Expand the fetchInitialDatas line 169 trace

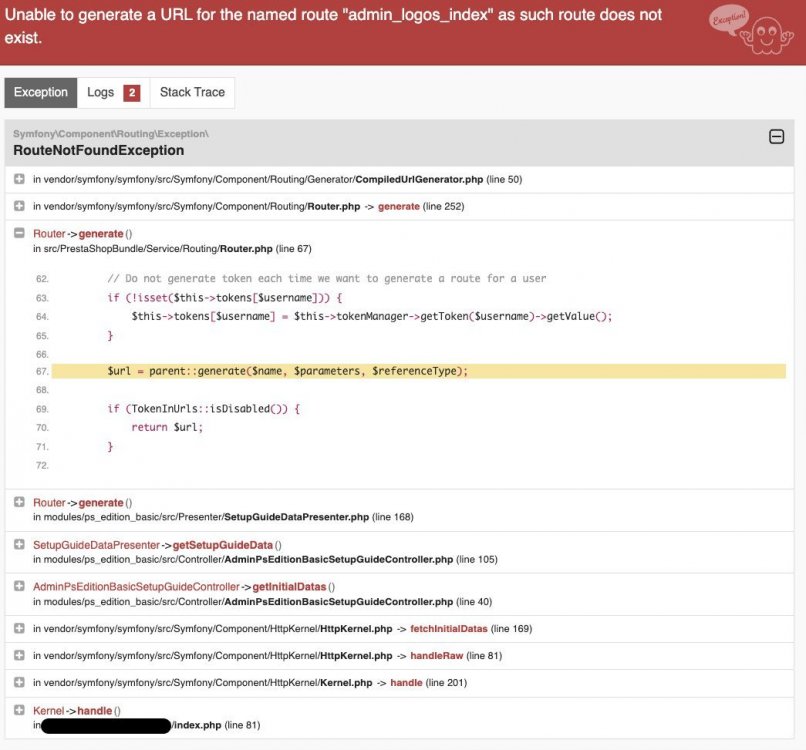click(x=19, y=628)
